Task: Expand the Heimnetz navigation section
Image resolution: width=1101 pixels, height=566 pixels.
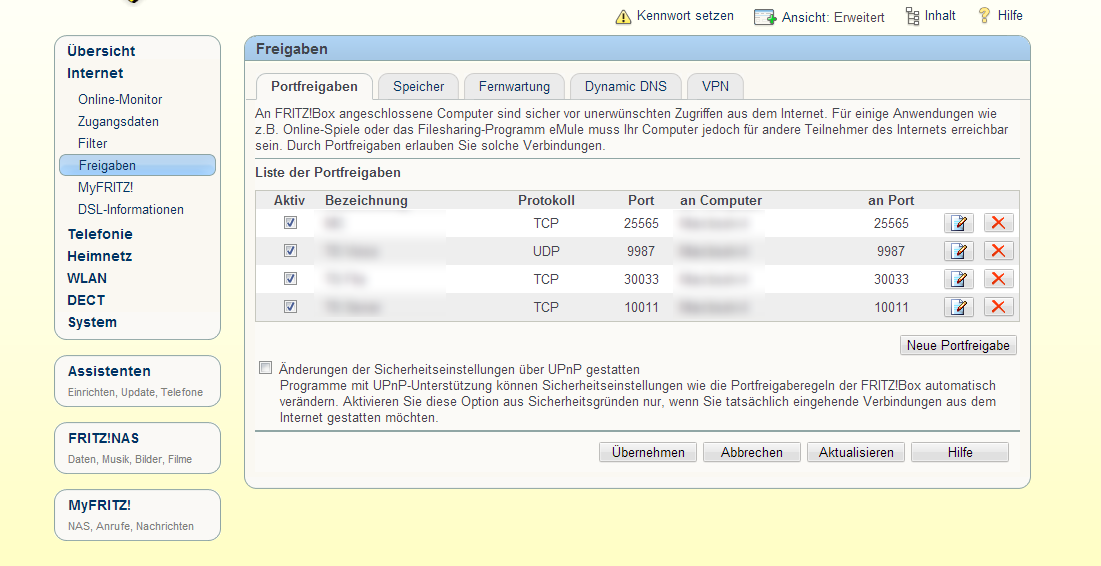Action: (99, 256)
